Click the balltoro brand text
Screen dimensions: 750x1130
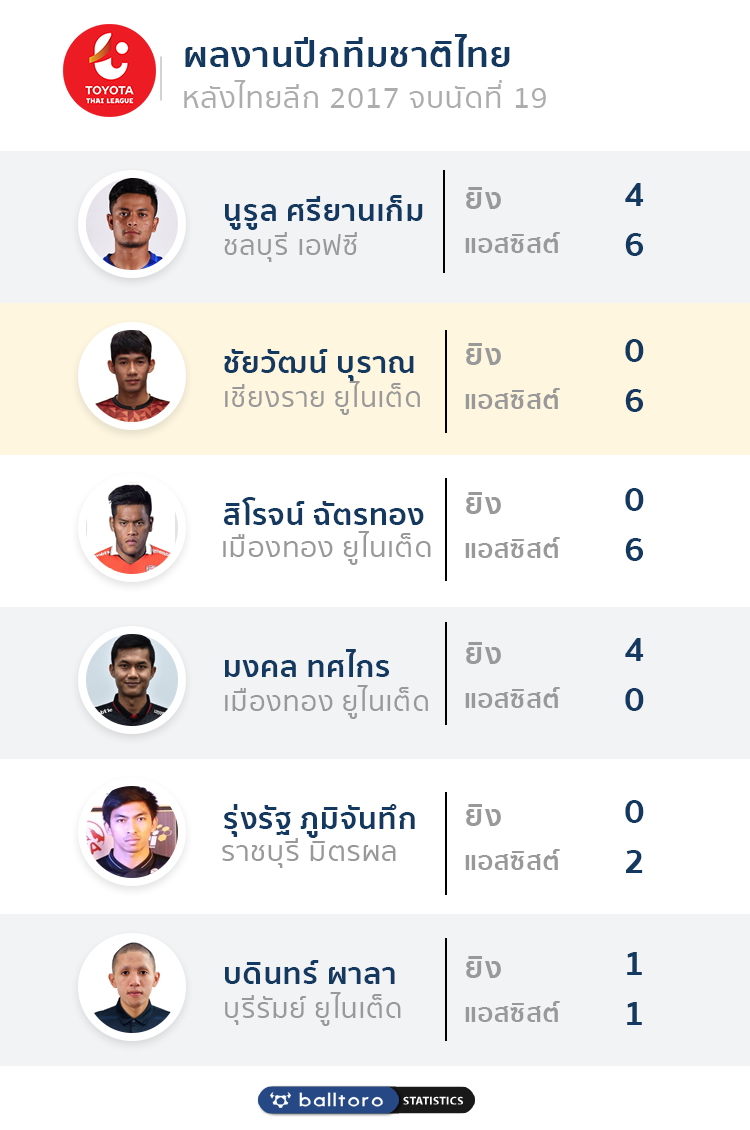click(341, 1100)
